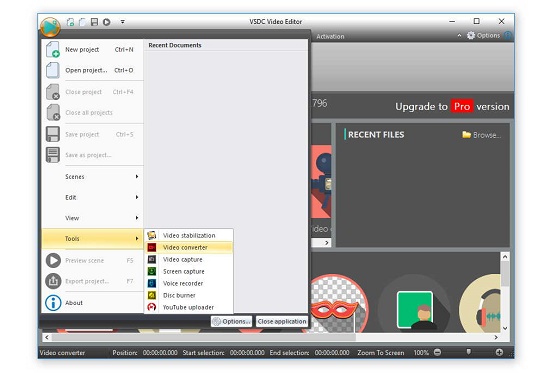Click the video camera thumbnail

(321, 181)
